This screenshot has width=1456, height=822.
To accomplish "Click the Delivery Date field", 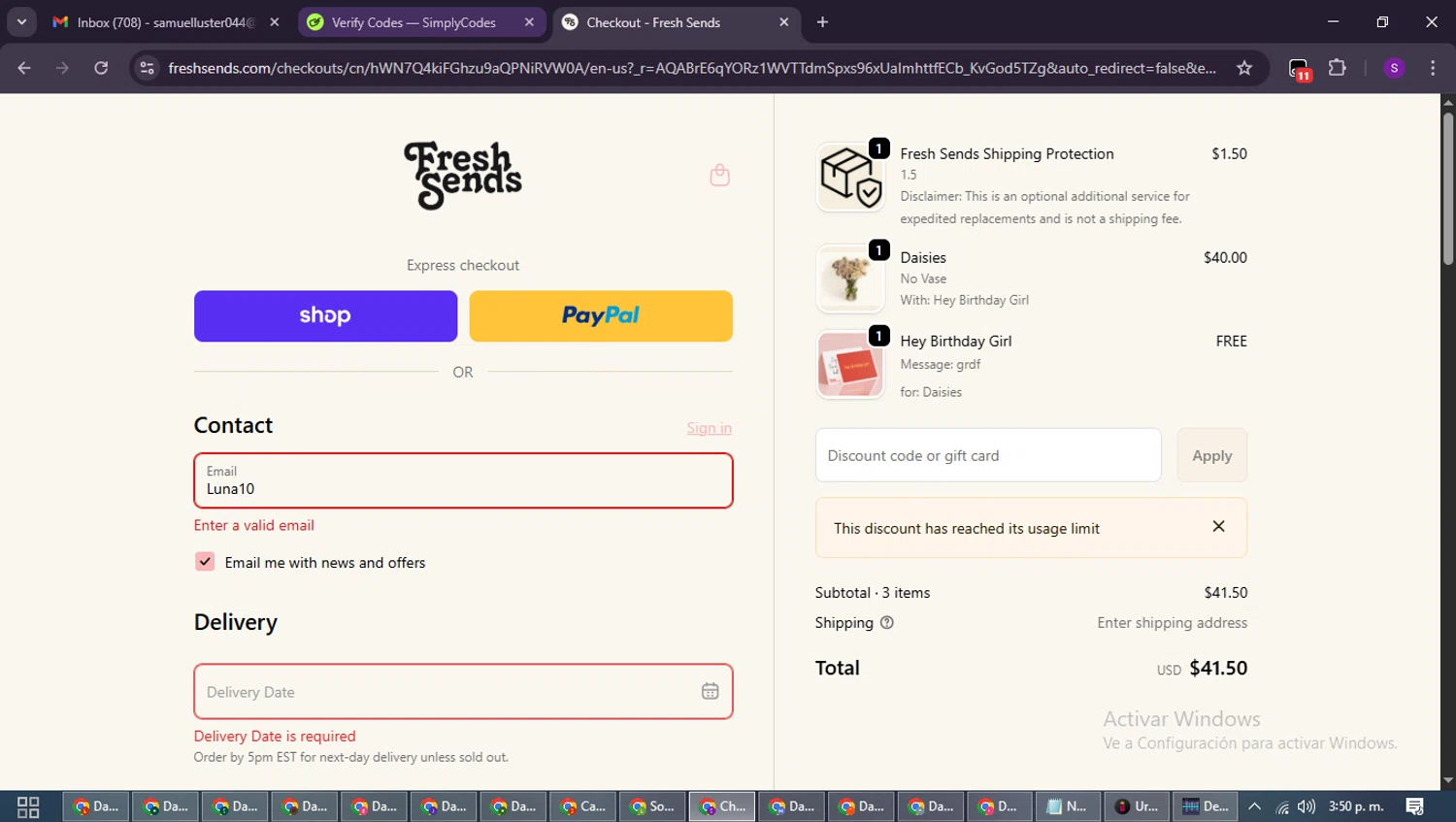I will pos(463,691).
